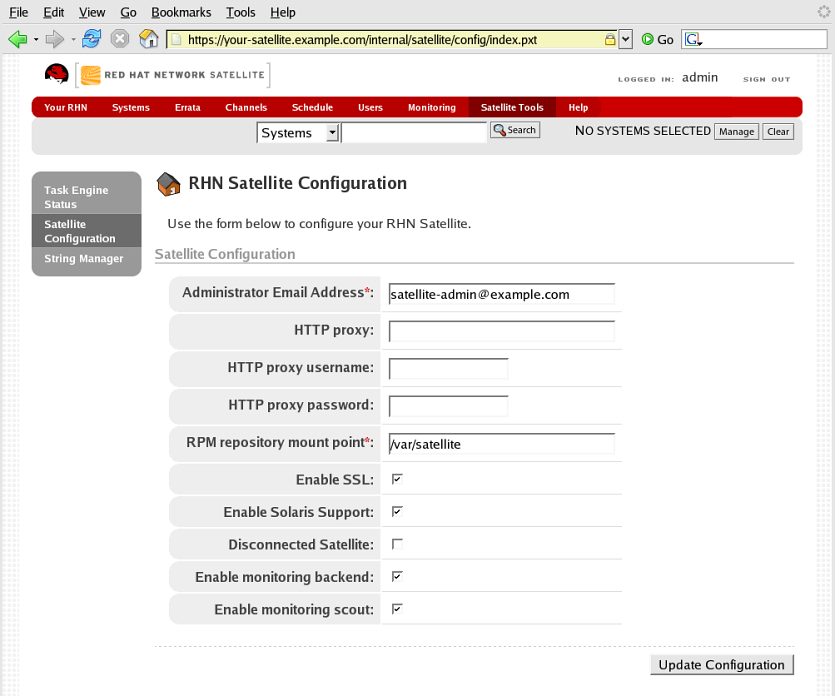Open the Tools menu
The image size is (835, 696).
(x=240, y=12)
